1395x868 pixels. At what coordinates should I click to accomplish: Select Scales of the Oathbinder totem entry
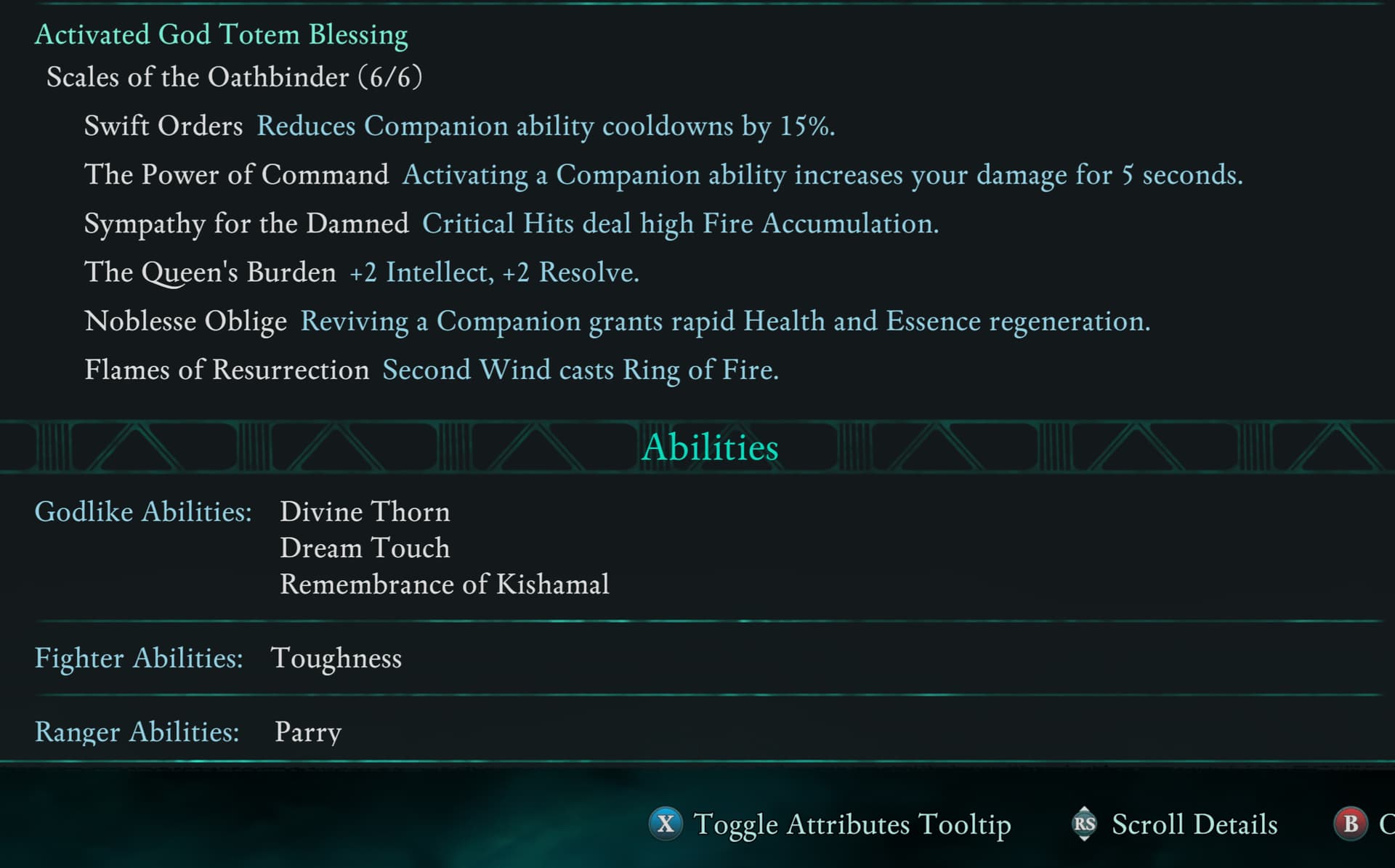pos(234,77)
